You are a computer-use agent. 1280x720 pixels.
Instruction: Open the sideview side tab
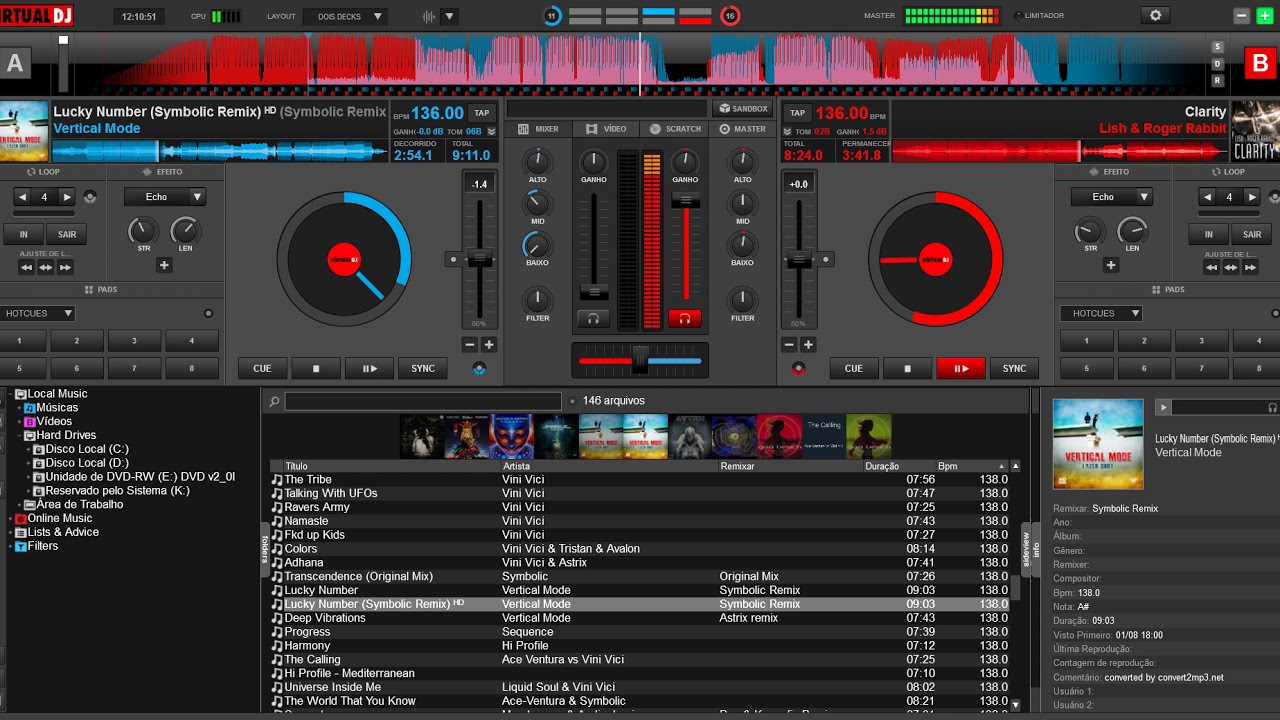pyautogui.click(x=1025, y=549)
